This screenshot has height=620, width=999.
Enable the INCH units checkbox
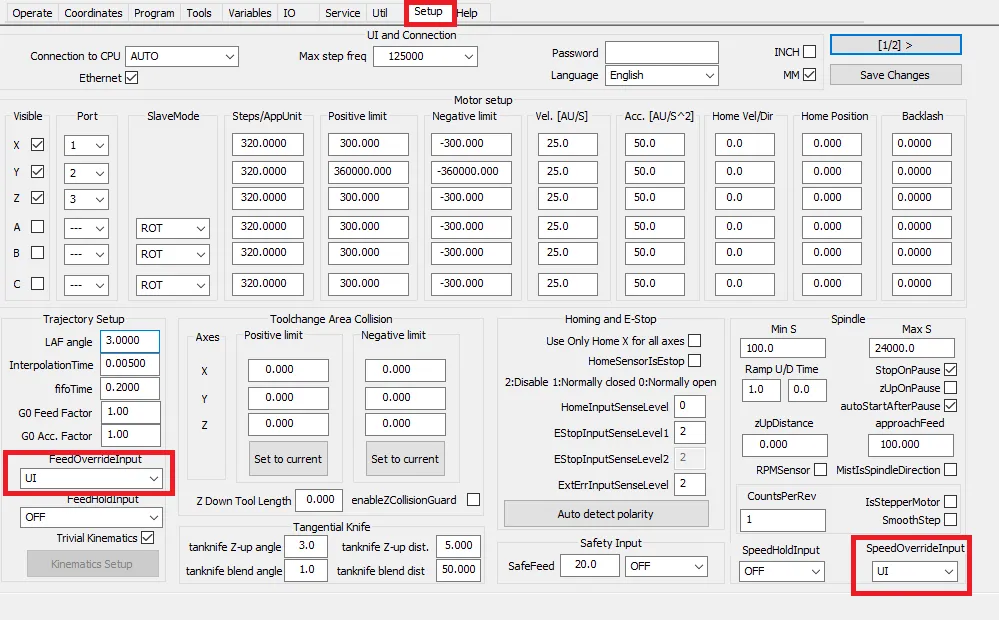[x=810, y=52]
